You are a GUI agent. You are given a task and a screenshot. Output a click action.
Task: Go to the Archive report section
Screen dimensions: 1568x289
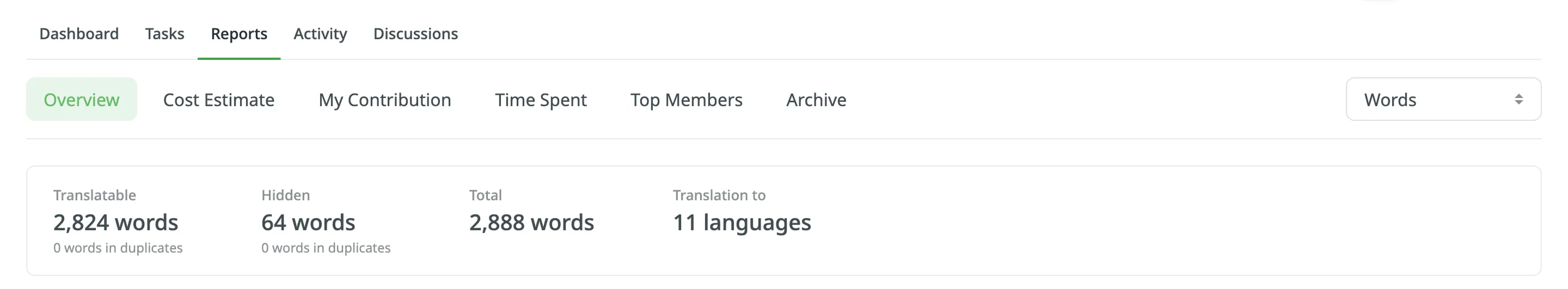pyautogui.click(x=816, y=100)
